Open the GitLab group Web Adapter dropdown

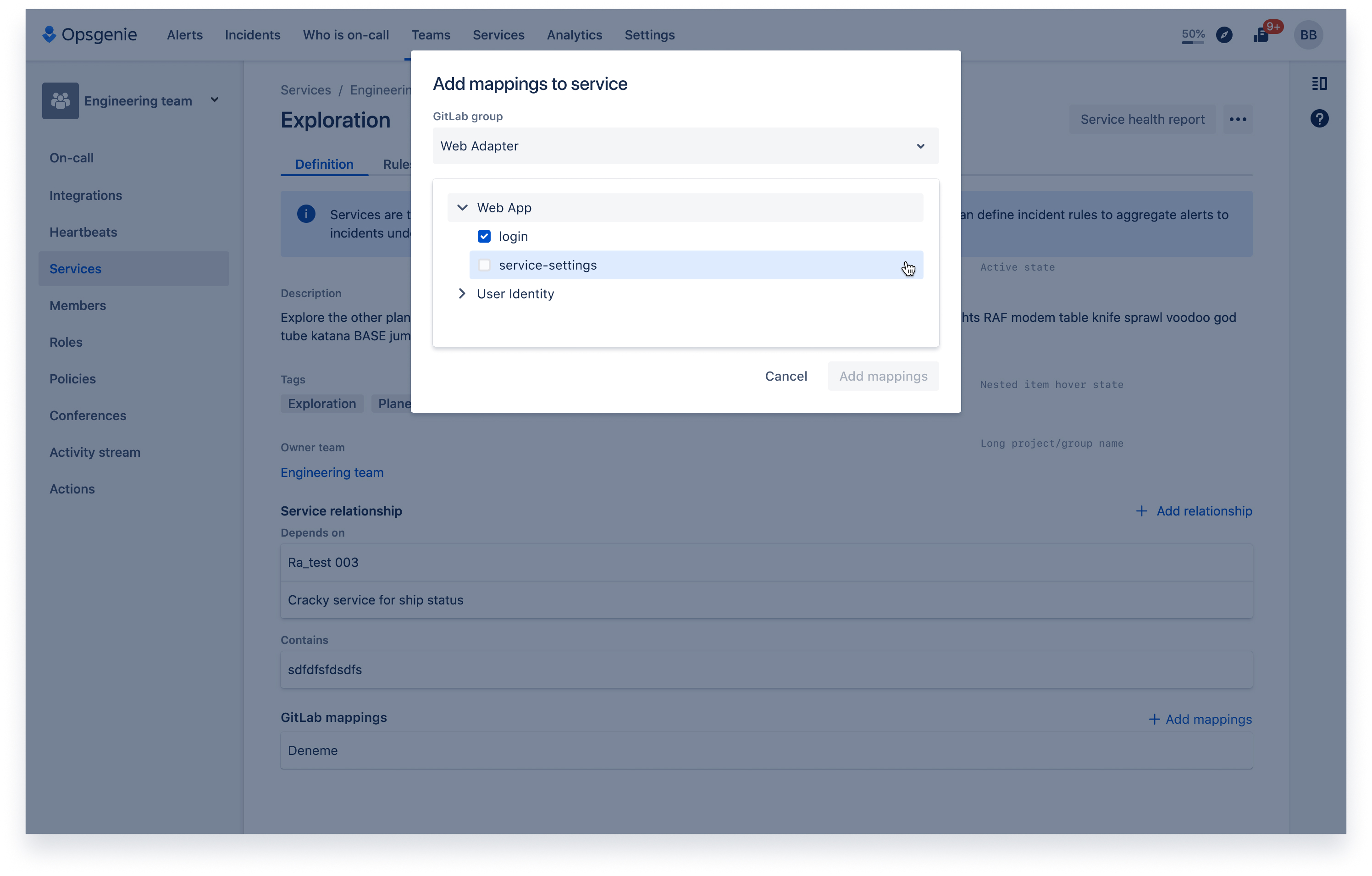(x=686, y=146)
